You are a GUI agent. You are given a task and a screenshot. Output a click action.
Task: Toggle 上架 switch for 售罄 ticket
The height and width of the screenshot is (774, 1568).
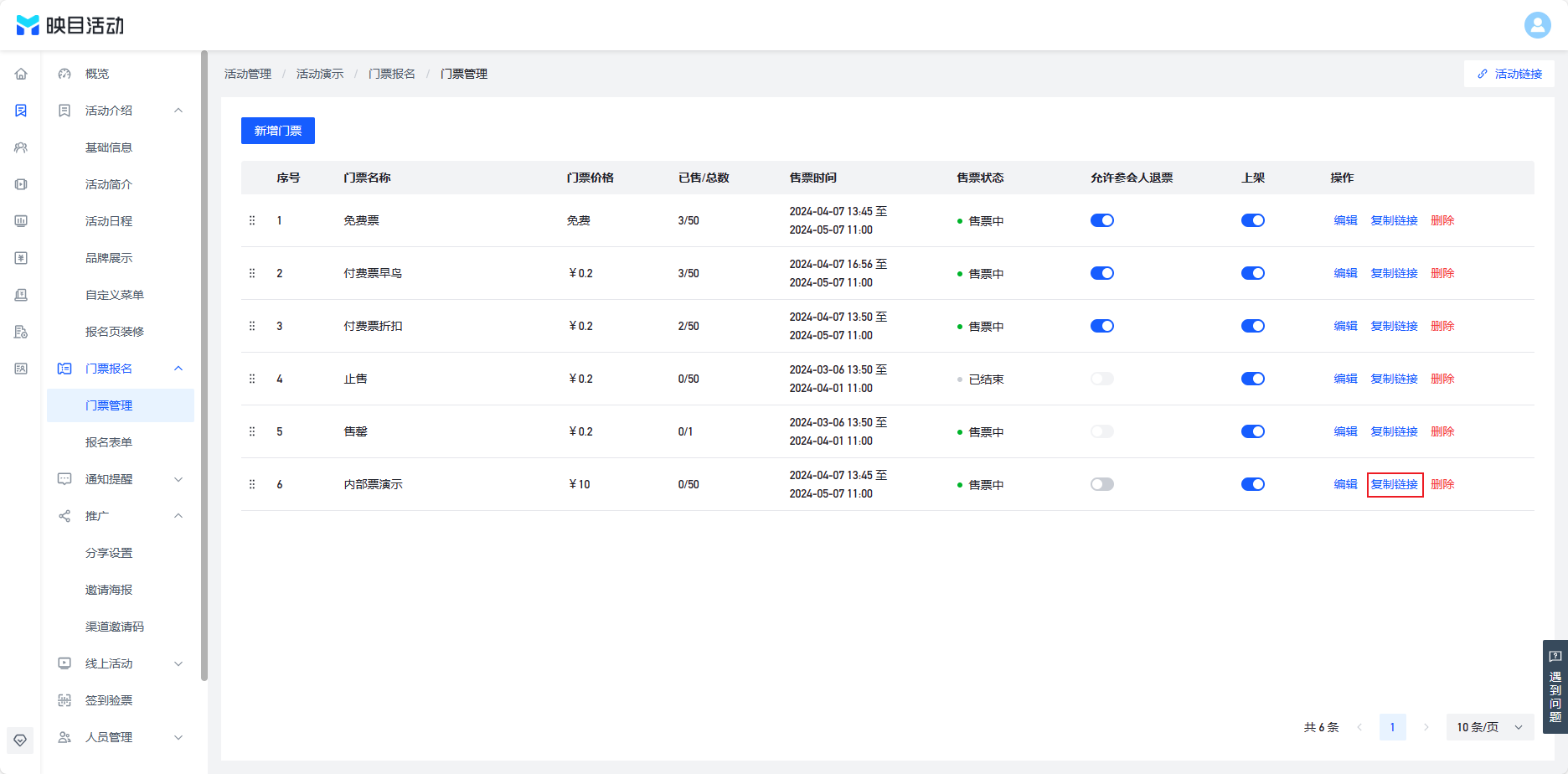(1253, 431)
